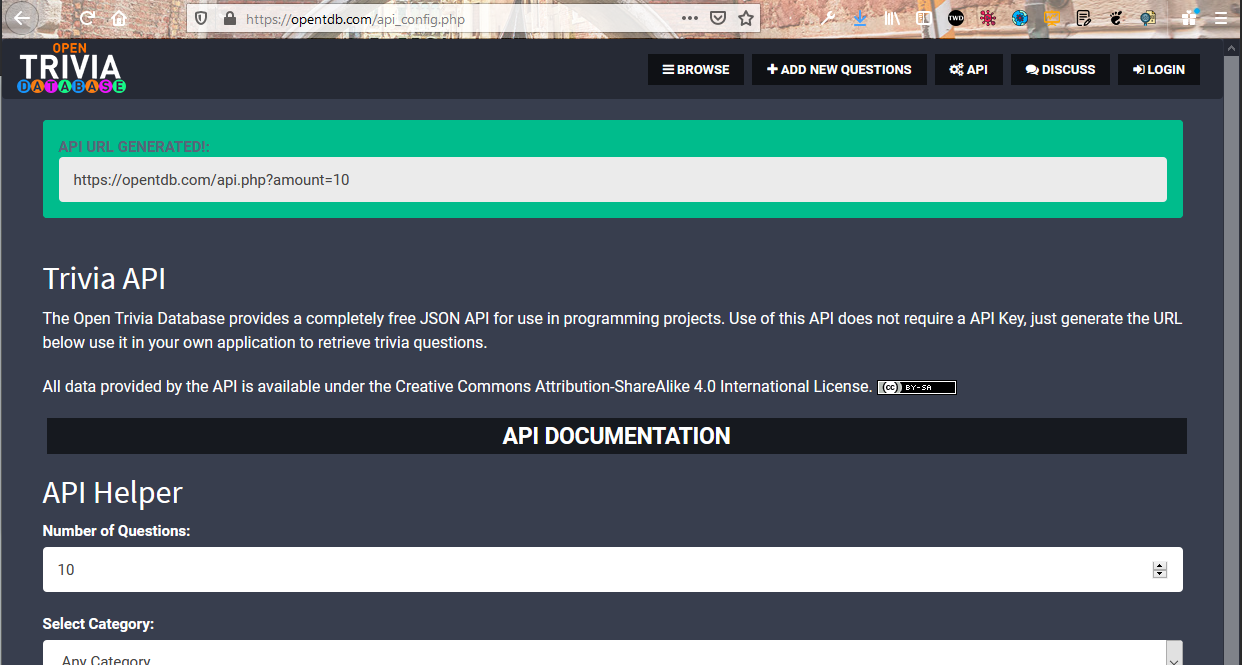This screenshot has height=665, width=1242.
Task: Click the padlock site security icon
Action: tap(229, 18)
